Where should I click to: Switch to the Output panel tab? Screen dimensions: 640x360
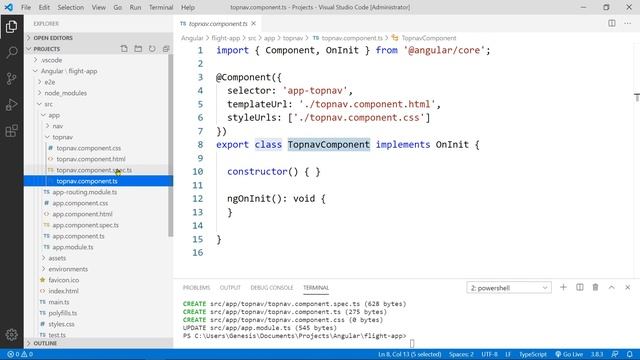230,288
